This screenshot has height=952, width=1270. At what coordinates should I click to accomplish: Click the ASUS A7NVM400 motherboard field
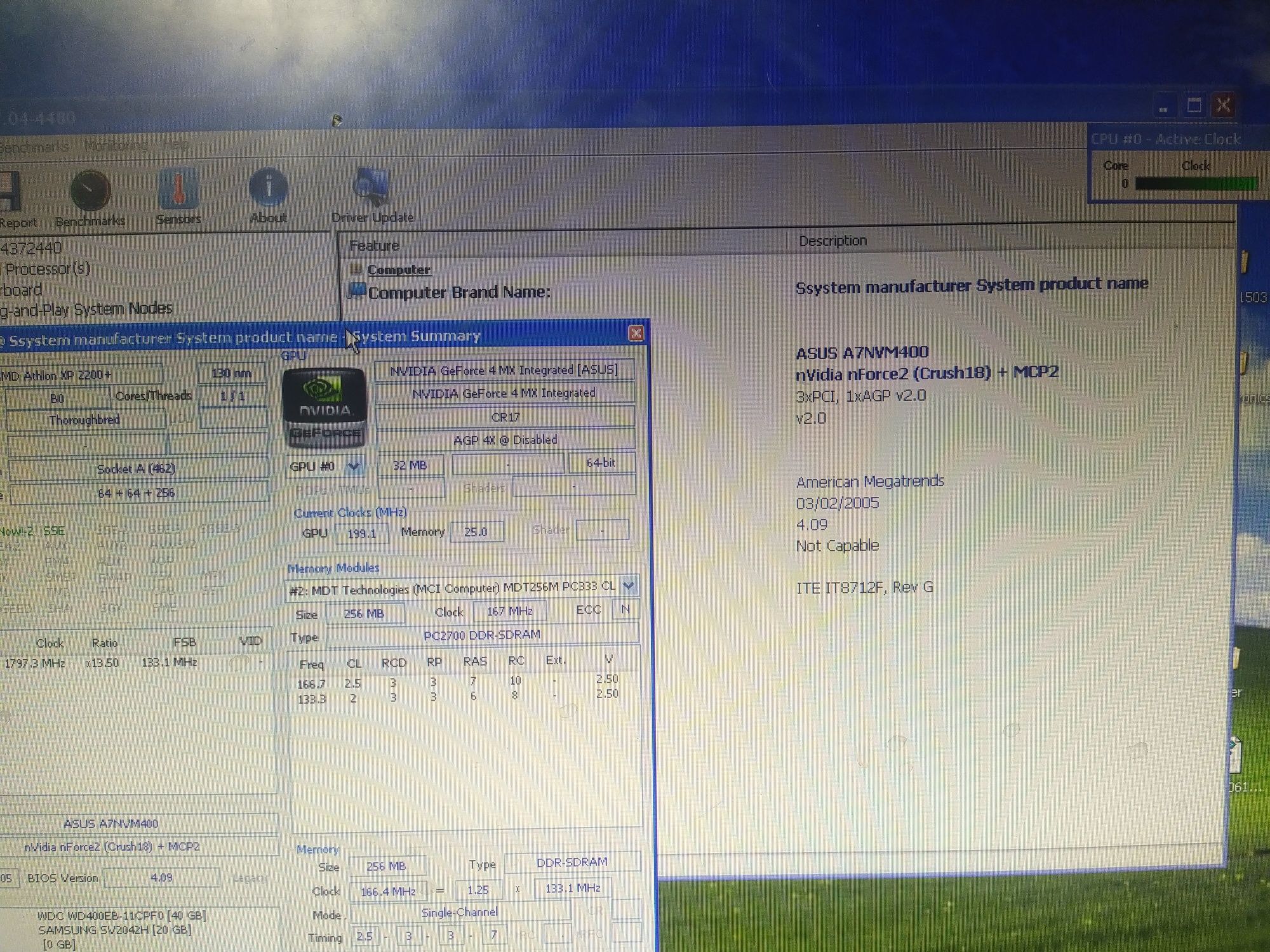click(x=138, y=823)
